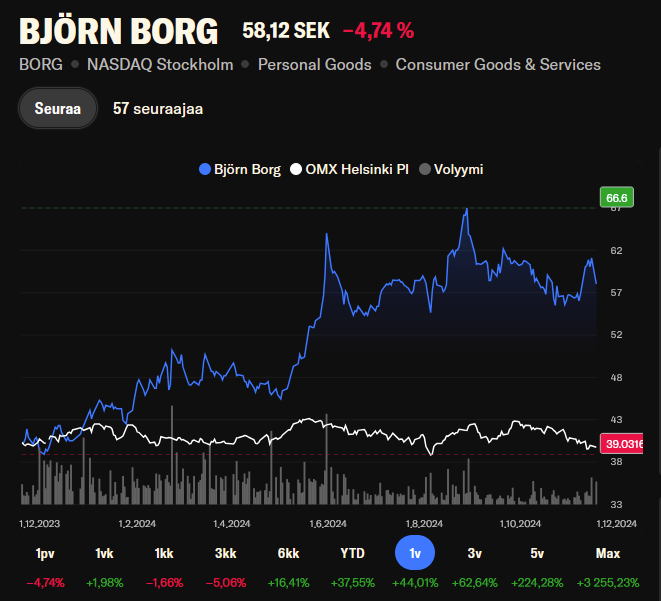Click the blue Björn Borg legend dot

point(205,169)
